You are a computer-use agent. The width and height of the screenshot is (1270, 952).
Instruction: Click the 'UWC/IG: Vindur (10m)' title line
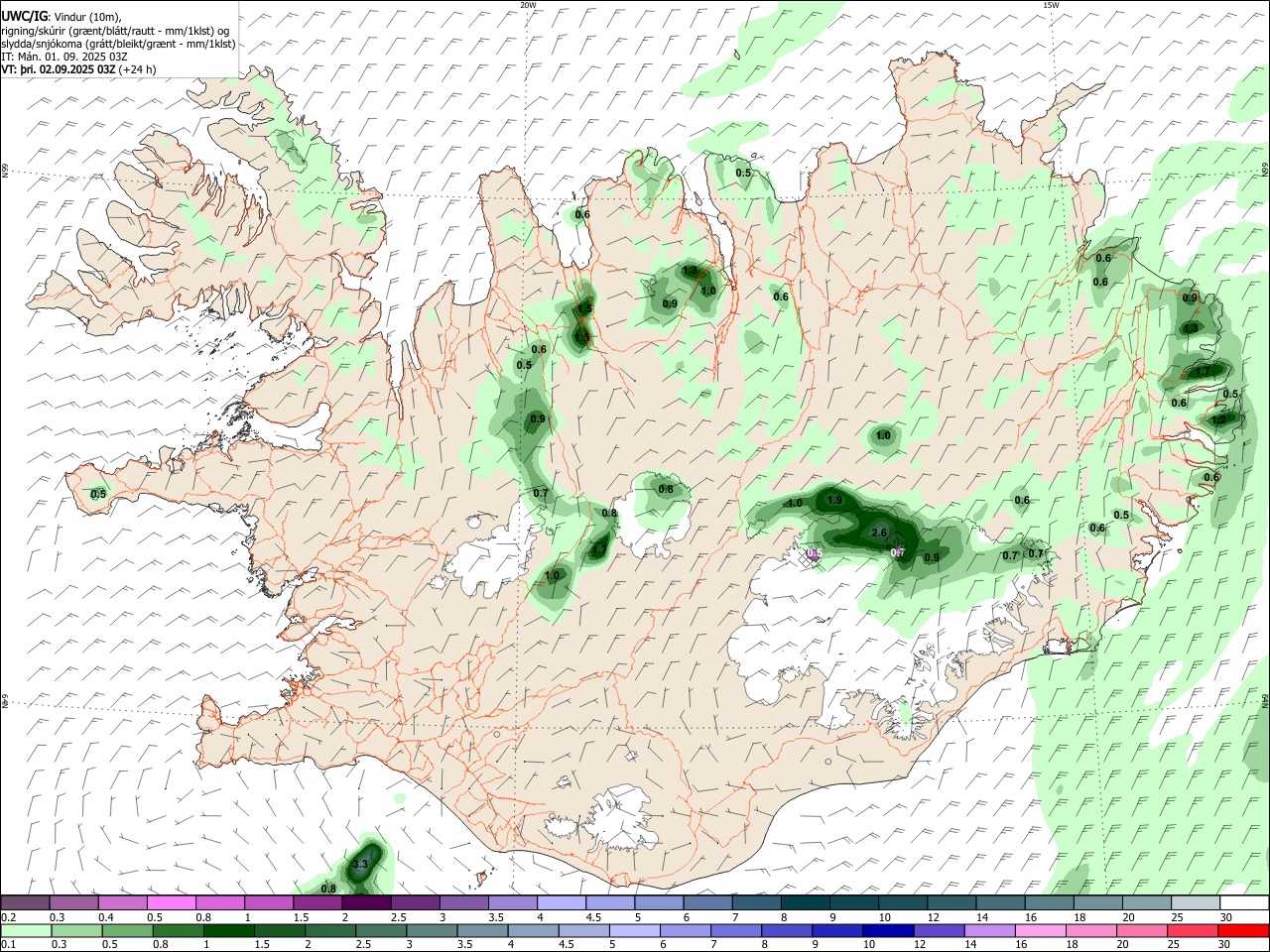(x=62, y=16)
